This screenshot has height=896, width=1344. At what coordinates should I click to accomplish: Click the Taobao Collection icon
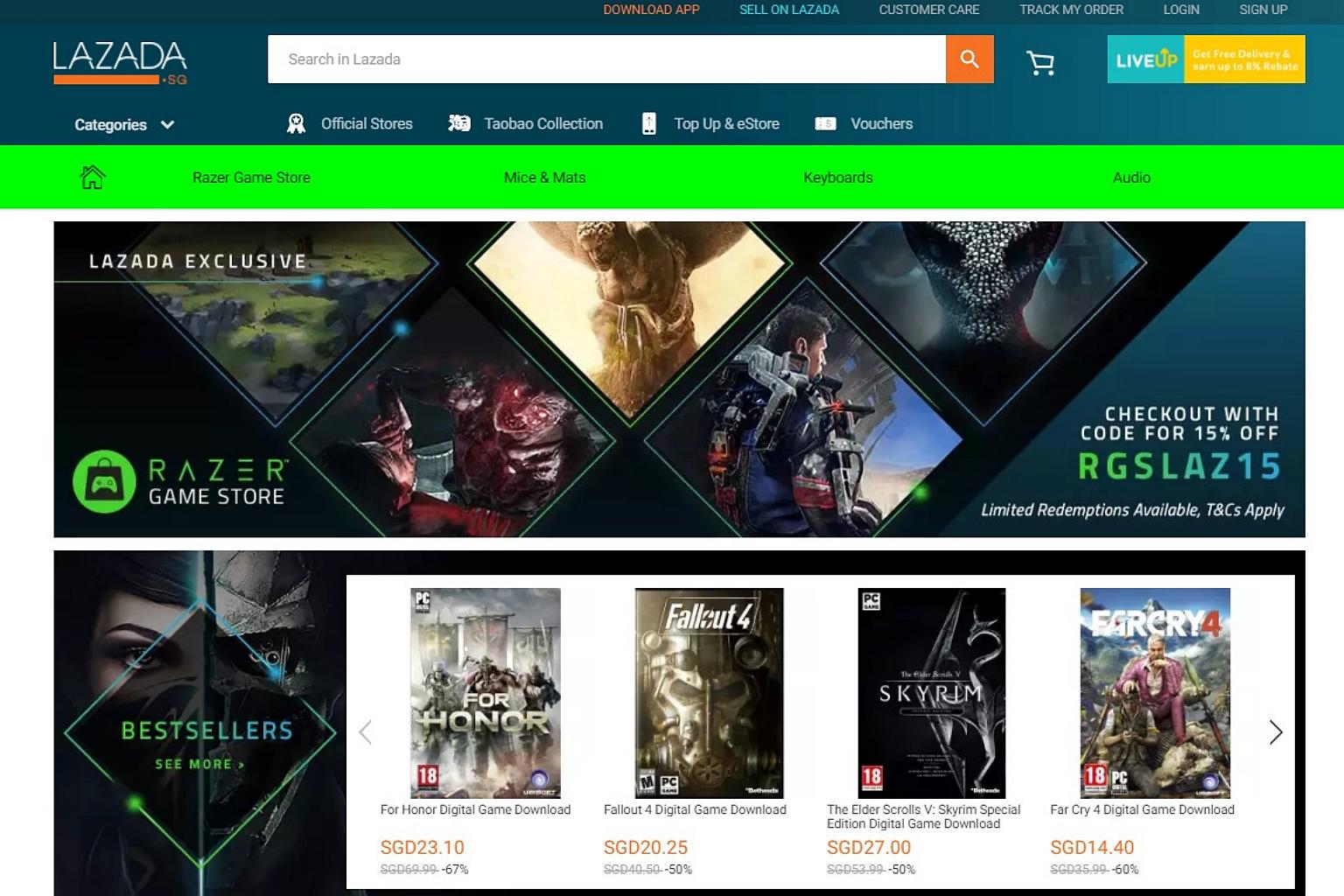[x=459, y=124]
